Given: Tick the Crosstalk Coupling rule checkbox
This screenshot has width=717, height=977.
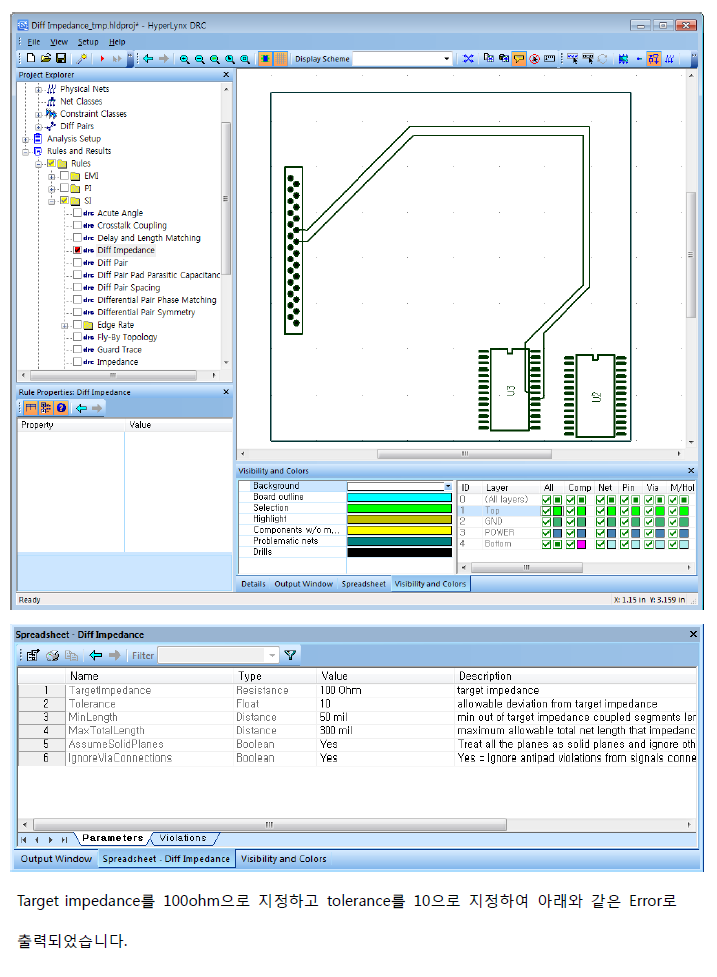Looking at the screenshot, I should tap(78, 226).
